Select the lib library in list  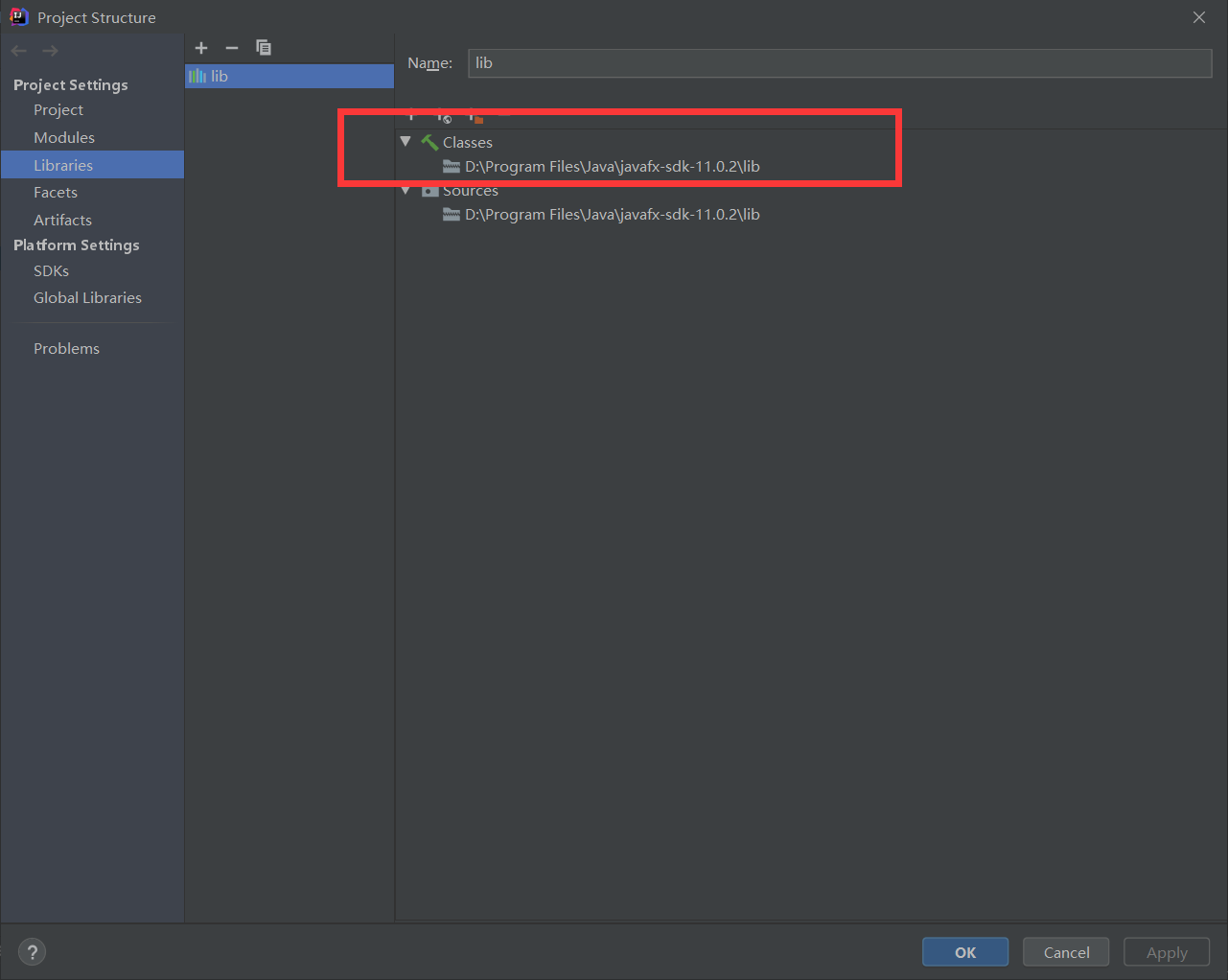(290, 76)
